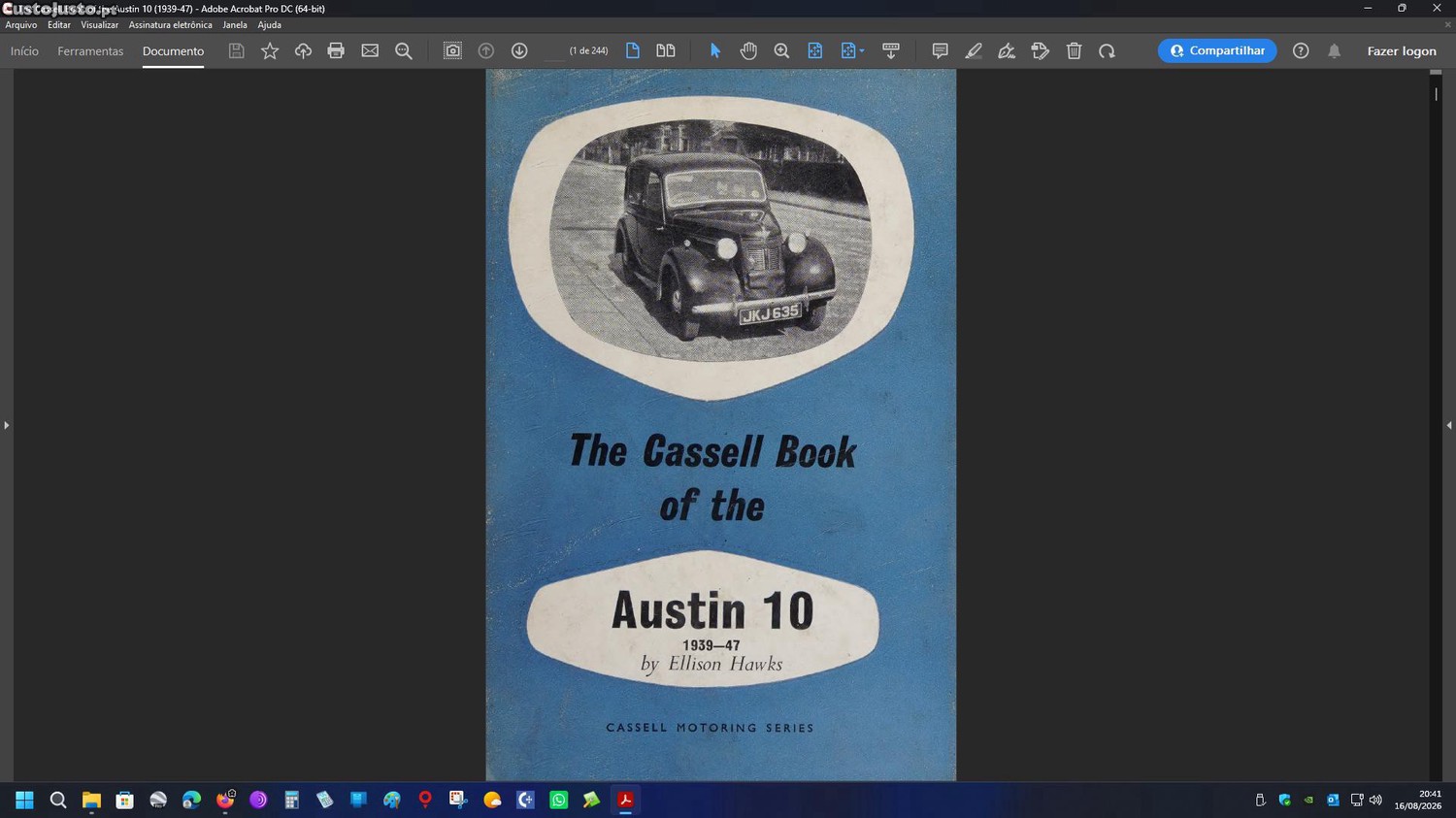Enable the scrolling mode keyboard icon
This screenshot has width=1456, height=818.
coord(891,50)
